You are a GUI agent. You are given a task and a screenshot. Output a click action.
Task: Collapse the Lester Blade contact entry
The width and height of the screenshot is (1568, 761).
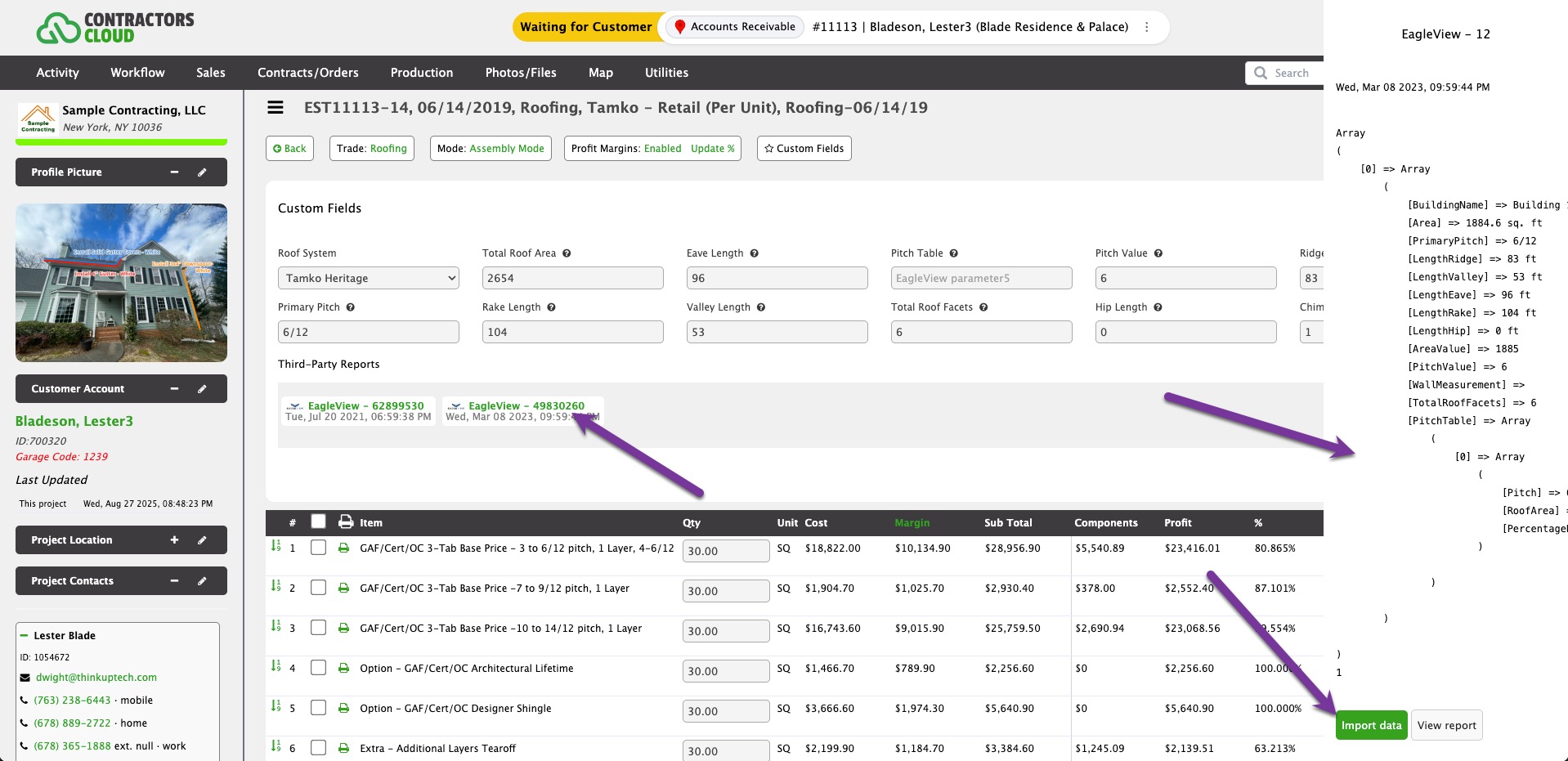pos(24,636)
